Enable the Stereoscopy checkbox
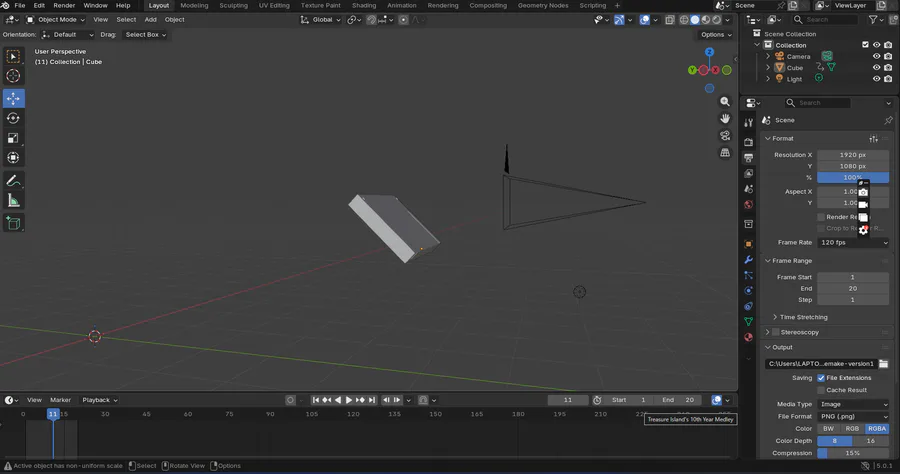 pyautogui.click(x=775, y=332)
